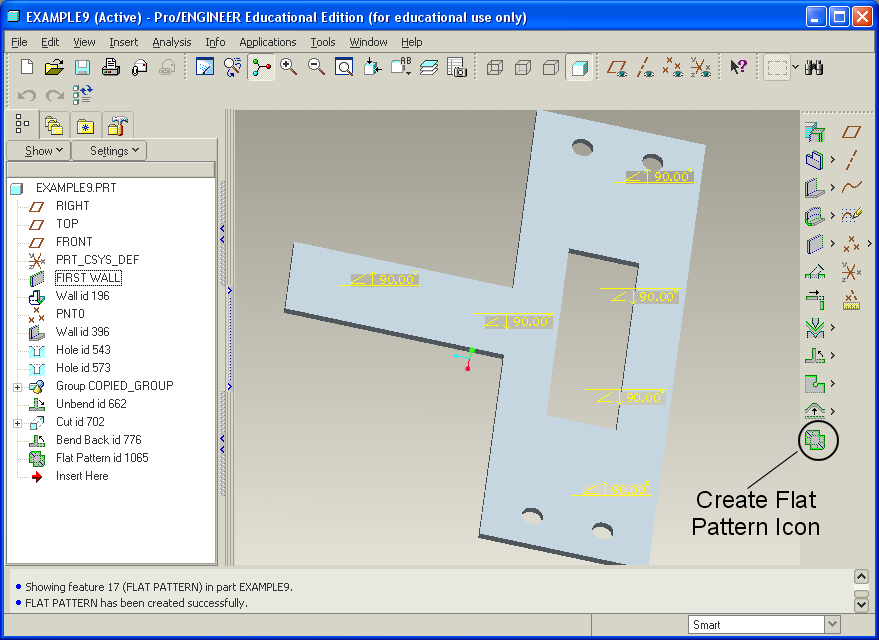Viewport: 879px width, 640px height.
Task: Expand the Cut id 702 tree node
Action: click(17, 422)
